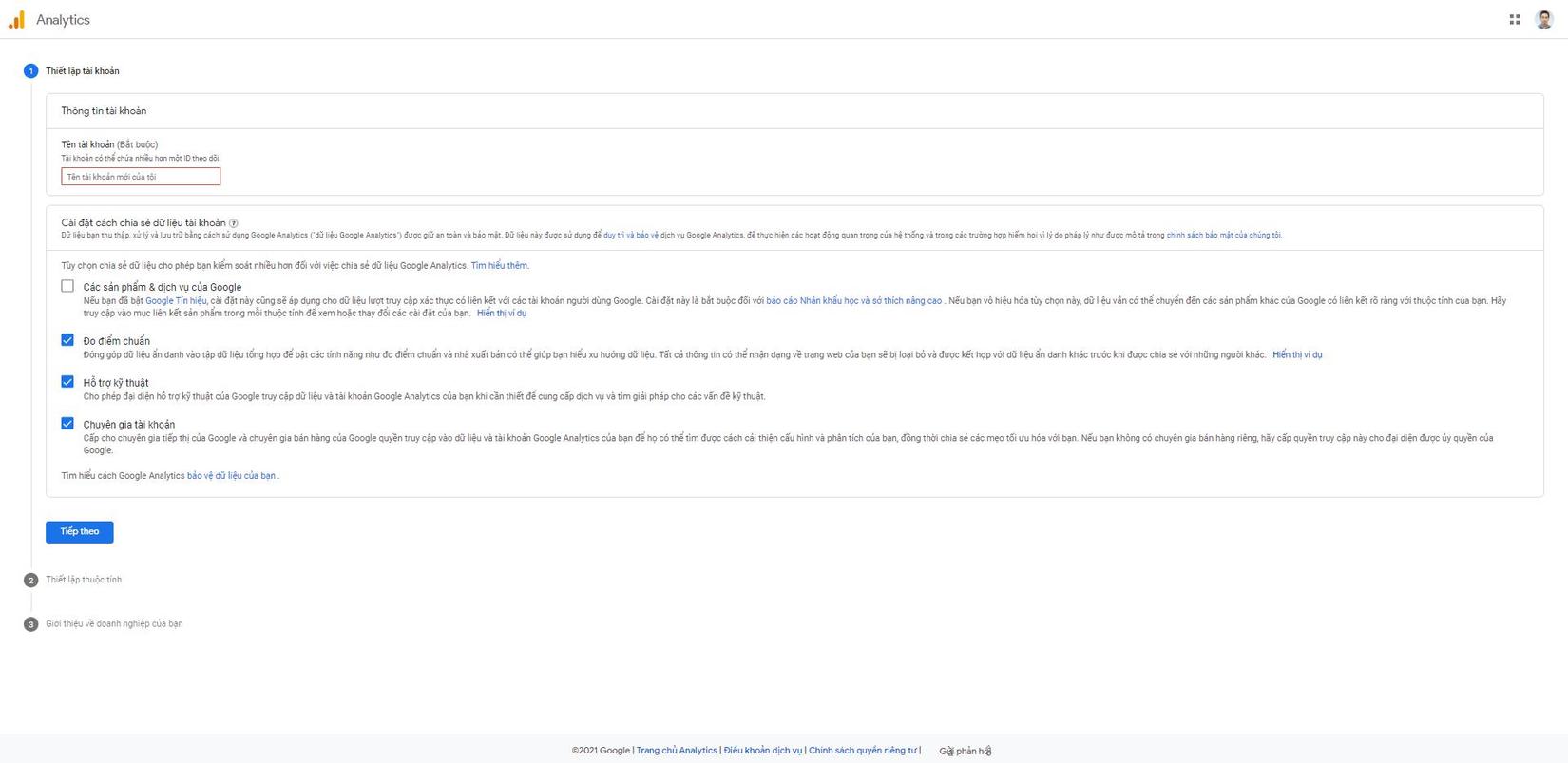The height and width of the screenshot is (763, 1568).
Task: Click the 'Thông tin tài khoản' section heading
Action: tap(104, 111)
